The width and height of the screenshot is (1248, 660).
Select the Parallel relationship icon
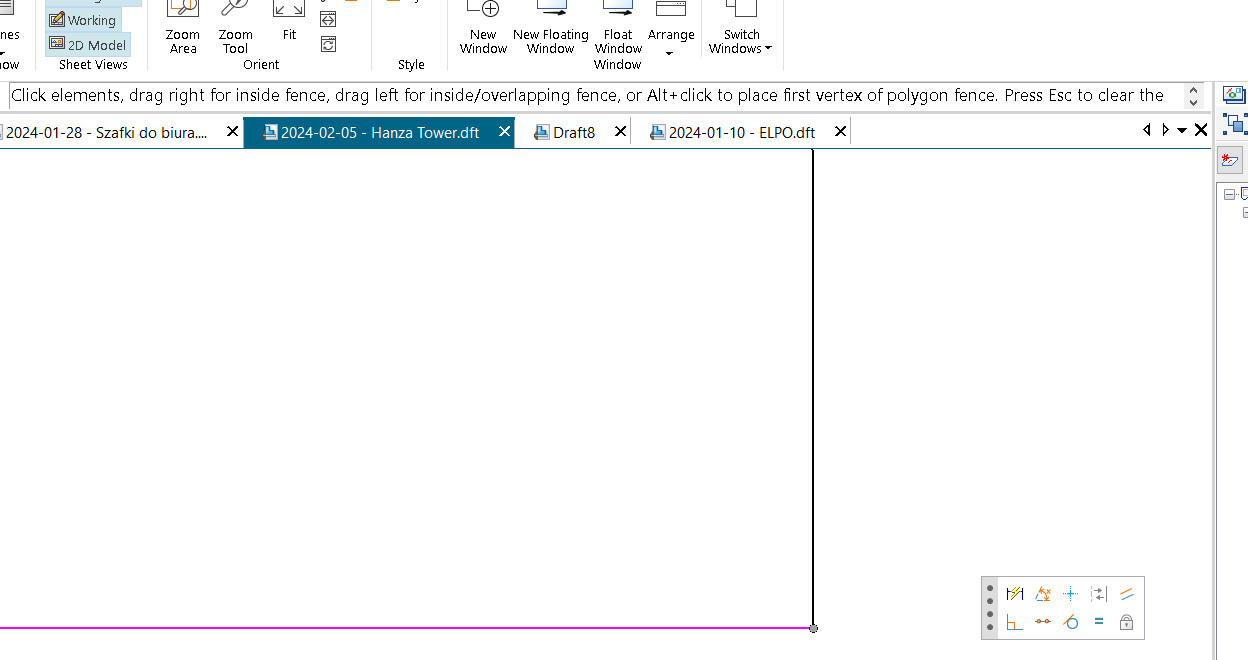[1127, 594]
